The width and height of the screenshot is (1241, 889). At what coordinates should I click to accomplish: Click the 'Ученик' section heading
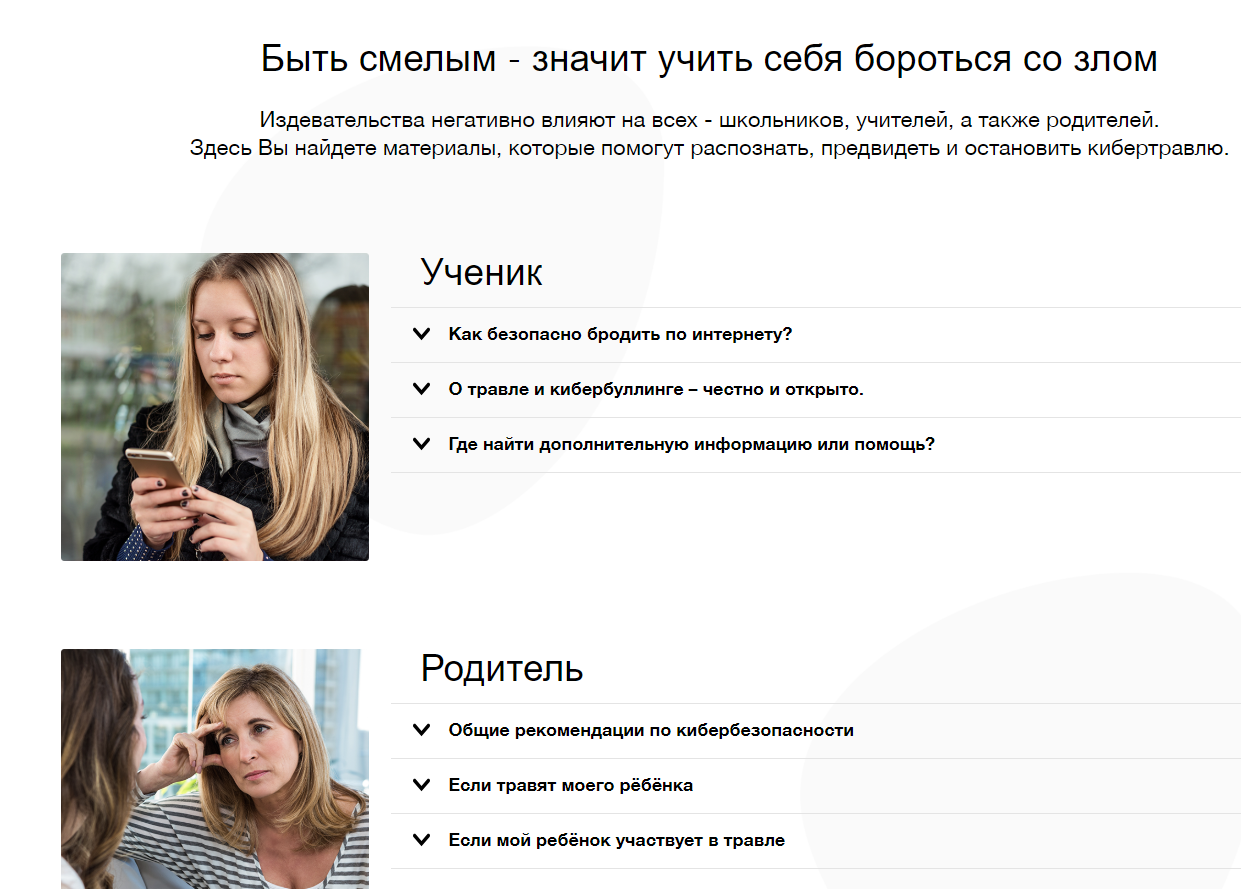coord(482,272)
